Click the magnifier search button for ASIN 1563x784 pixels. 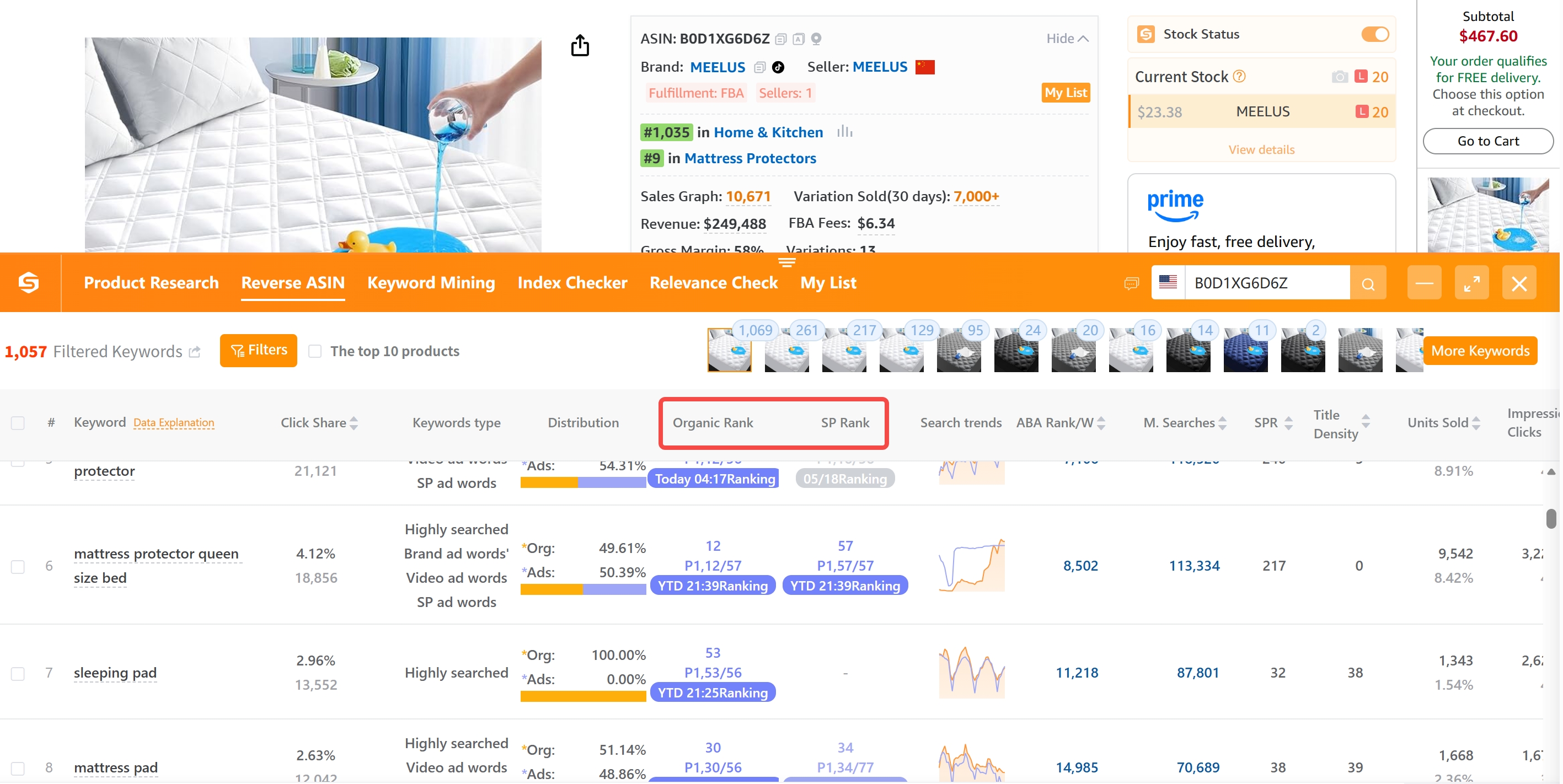point(1368,283)
